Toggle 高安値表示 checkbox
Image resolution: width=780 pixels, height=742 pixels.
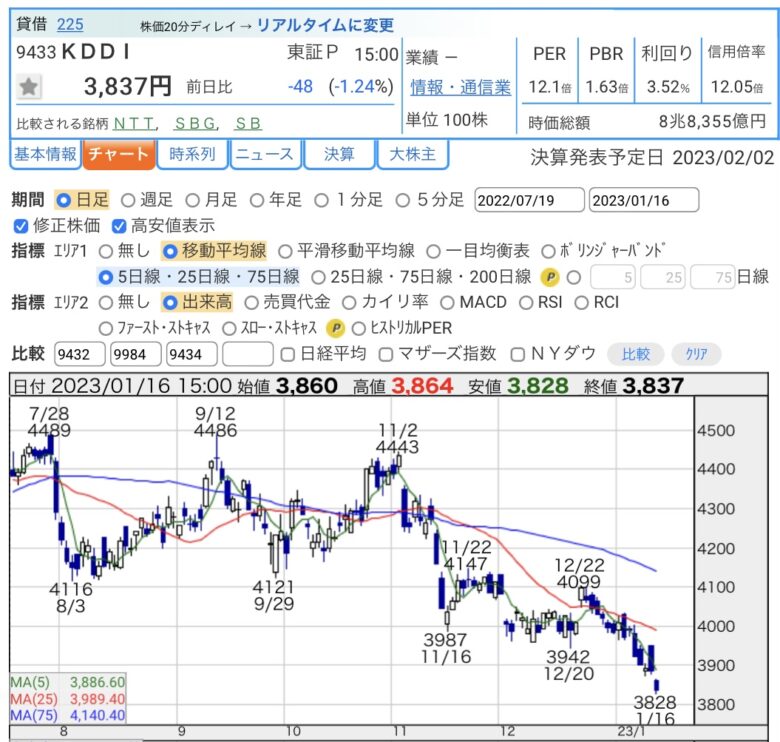coord(119,226)
